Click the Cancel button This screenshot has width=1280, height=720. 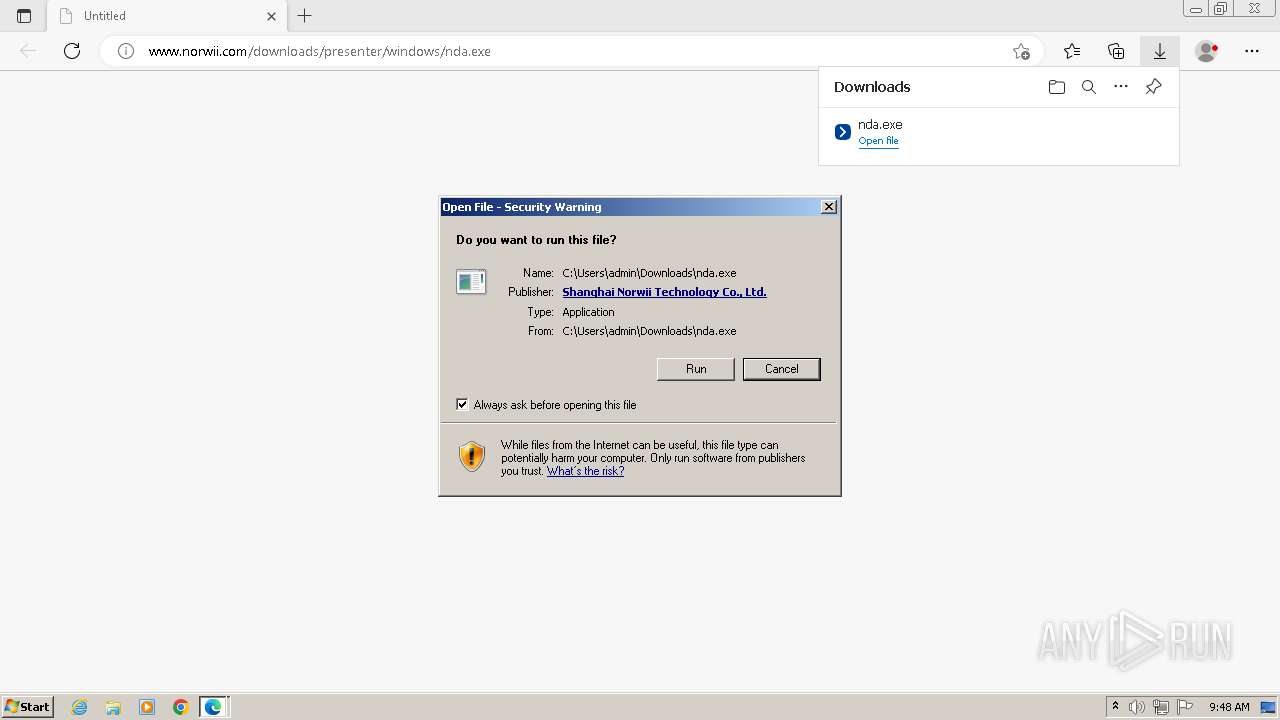pyautogui.click(x=782, y=369)
